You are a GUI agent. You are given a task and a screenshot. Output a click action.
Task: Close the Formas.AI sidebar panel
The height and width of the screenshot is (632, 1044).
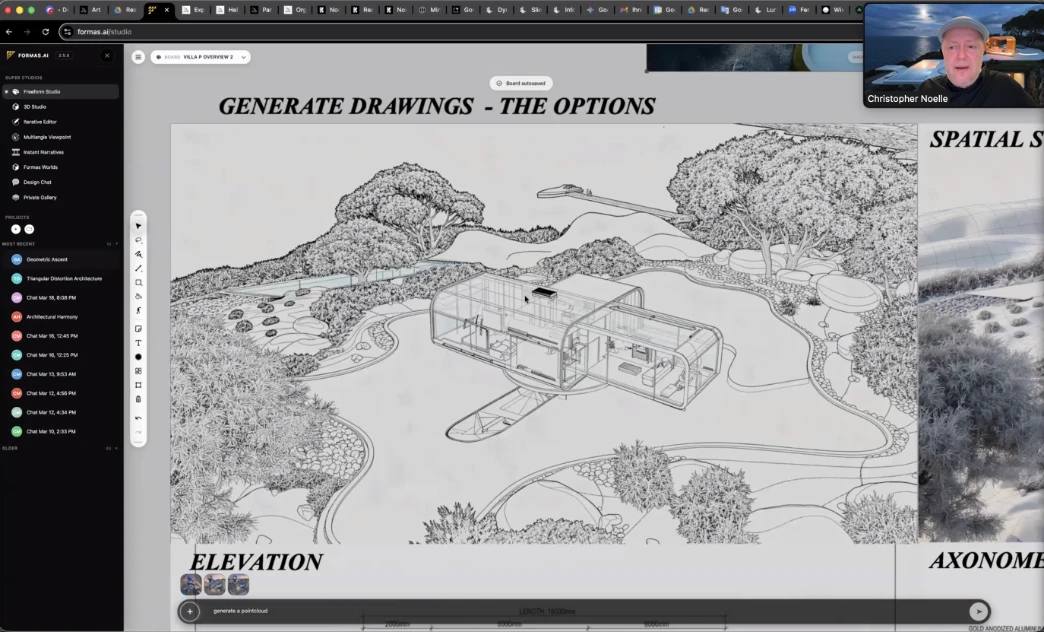(107, 56)
